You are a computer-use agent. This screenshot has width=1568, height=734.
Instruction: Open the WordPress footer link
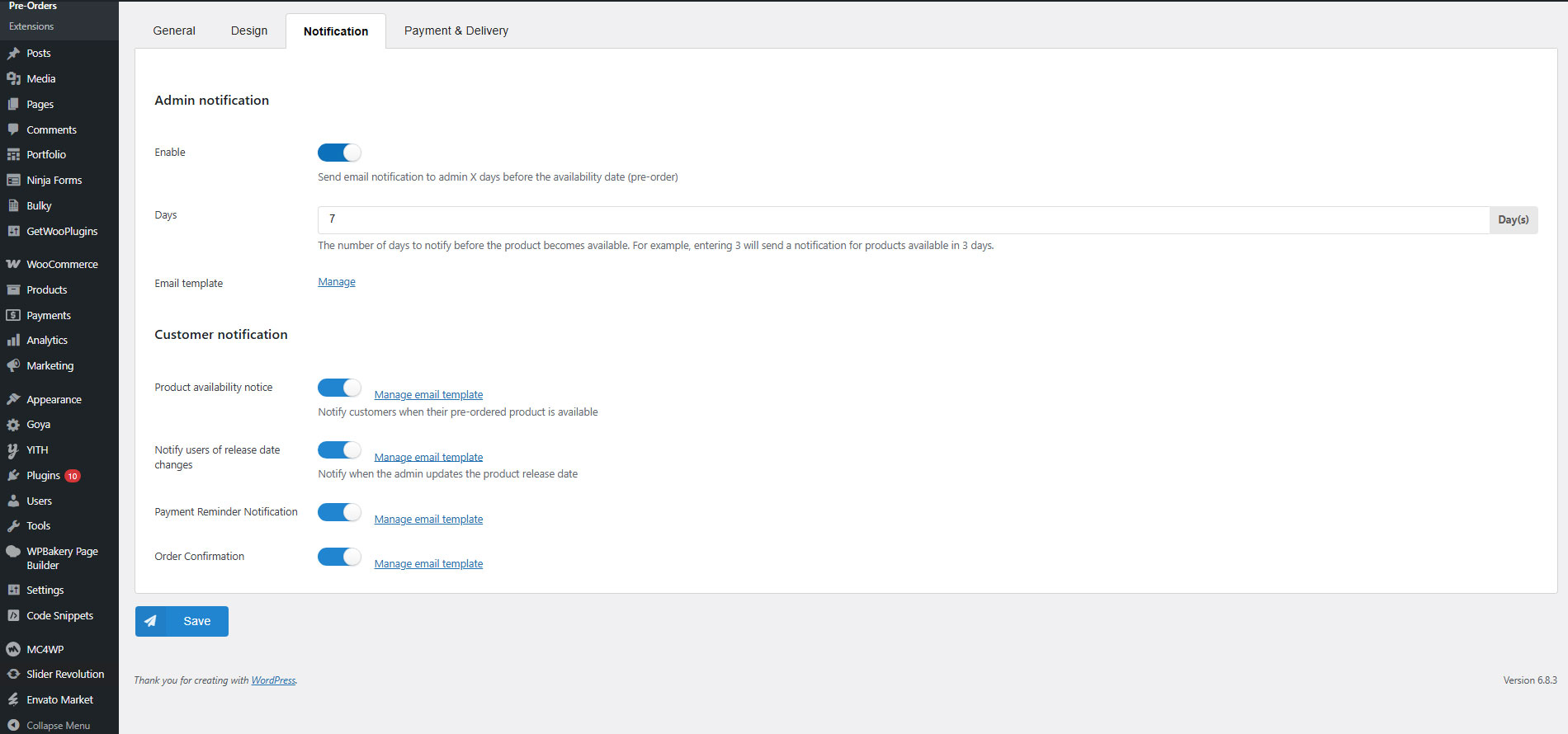coord(273,680)
